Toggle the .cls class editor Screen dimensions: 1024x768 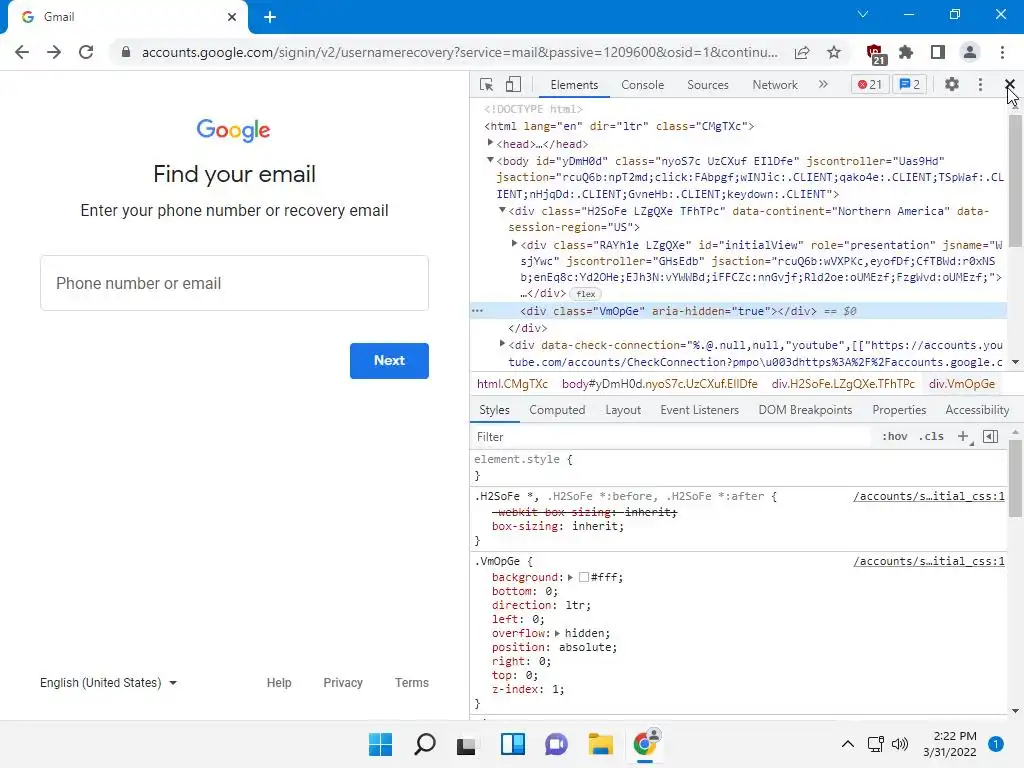coord(931,436)
